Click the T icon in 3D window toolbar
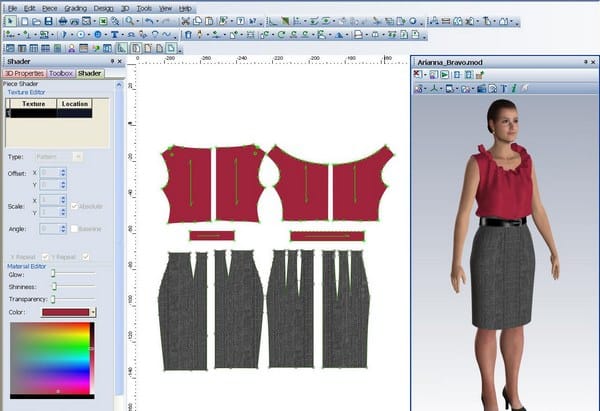This screenshot has height=411, width=600. [x=504, y=89]
